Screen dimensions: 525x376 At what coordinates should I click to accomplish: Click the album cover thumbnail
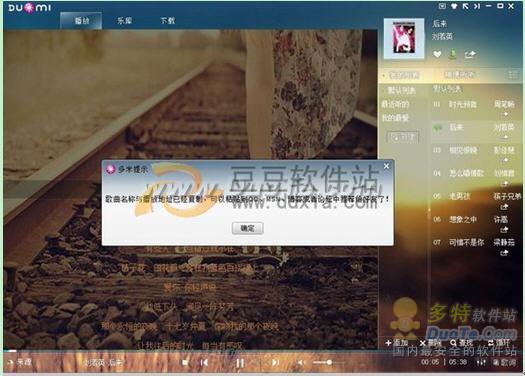pos(404,38)
